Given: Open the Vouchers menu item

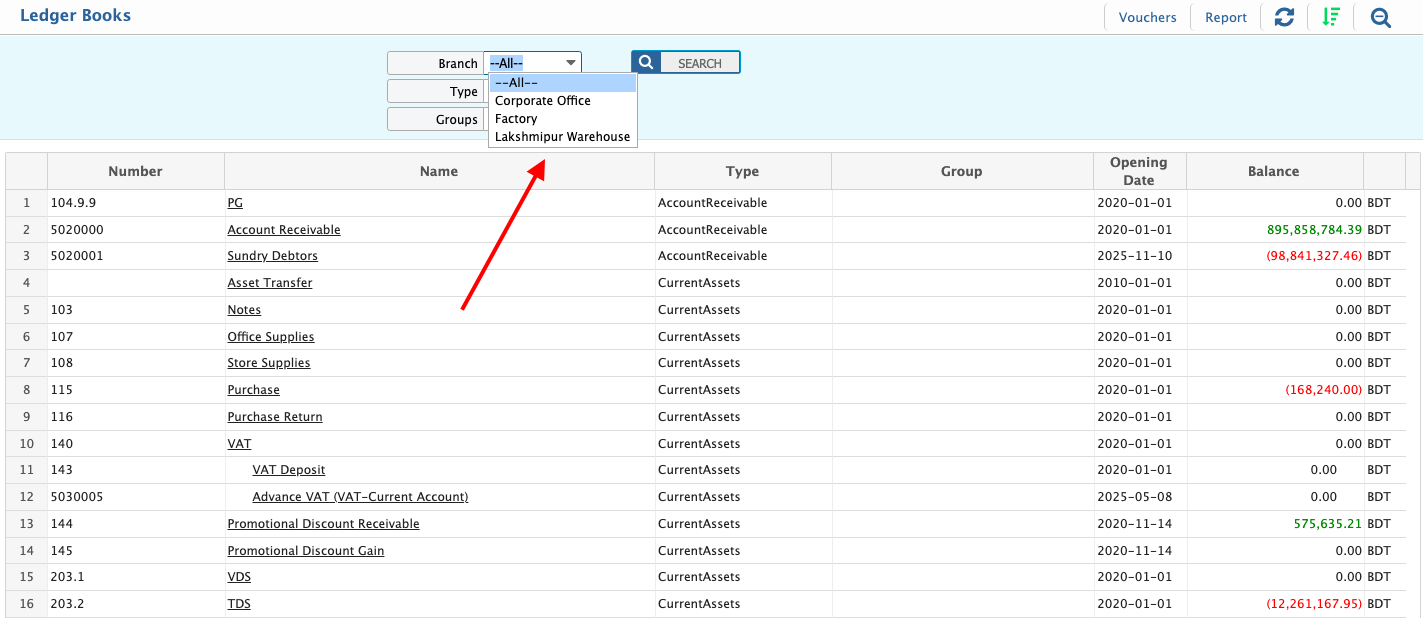Looking at the screenshot, I should point(1147,17).
